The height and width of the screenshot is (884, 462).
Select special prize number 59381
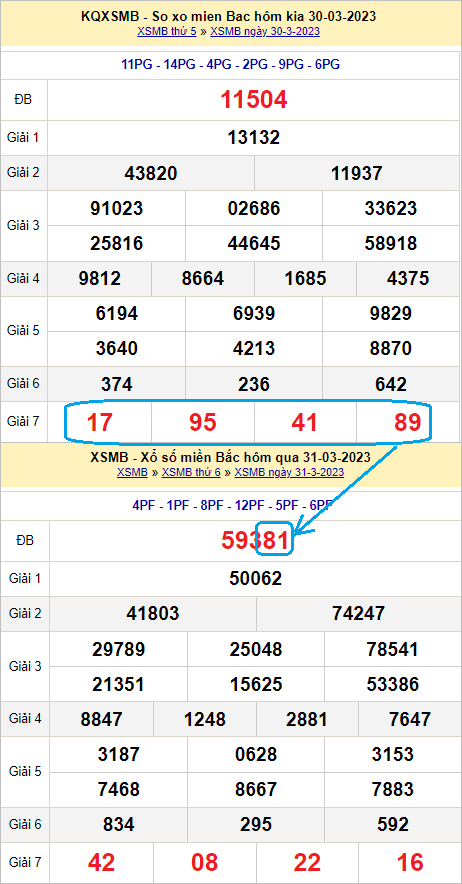pos(256,541)
